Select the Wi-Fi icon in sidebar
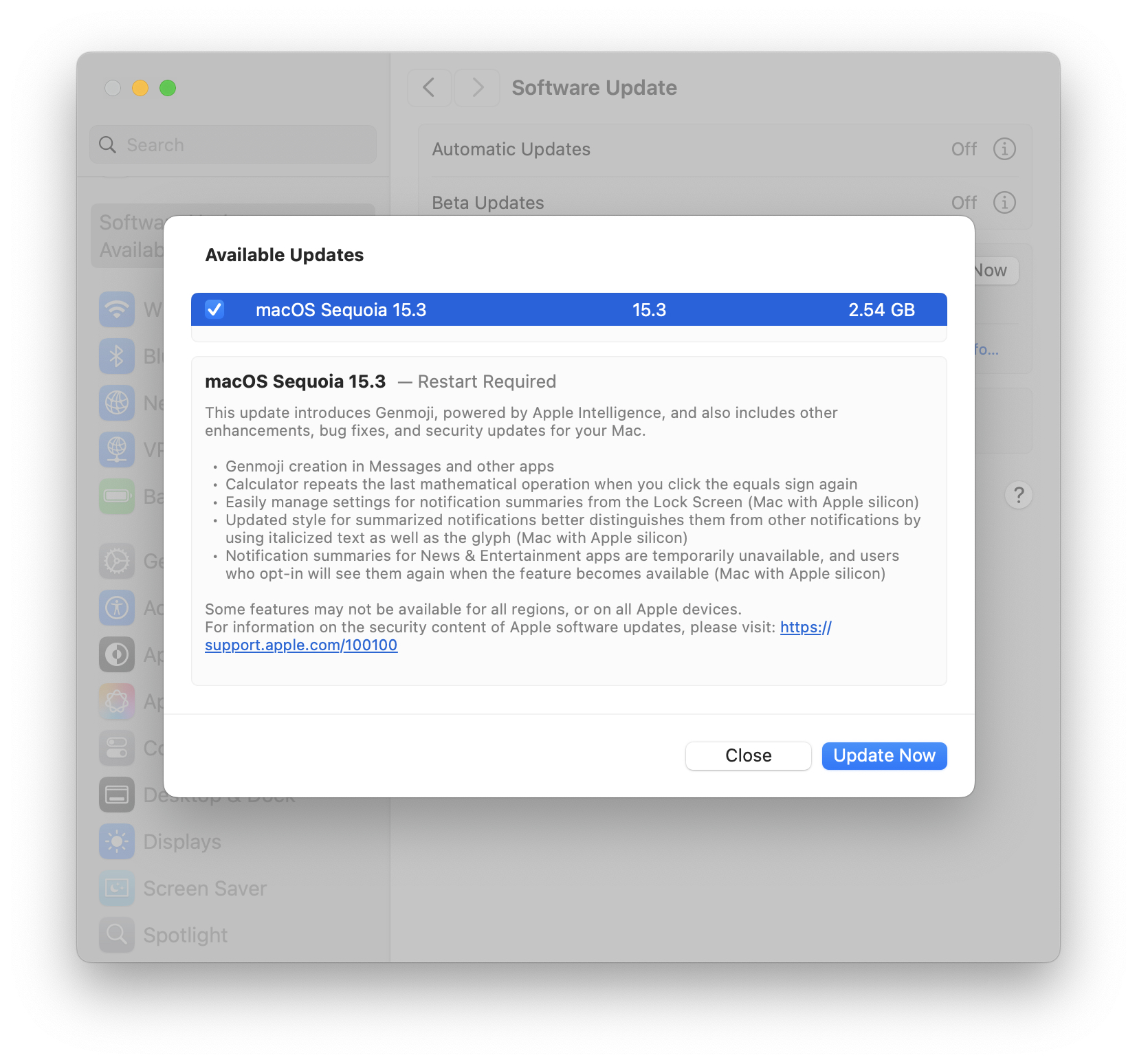1137x1064 pixels. tap(117, 309)
